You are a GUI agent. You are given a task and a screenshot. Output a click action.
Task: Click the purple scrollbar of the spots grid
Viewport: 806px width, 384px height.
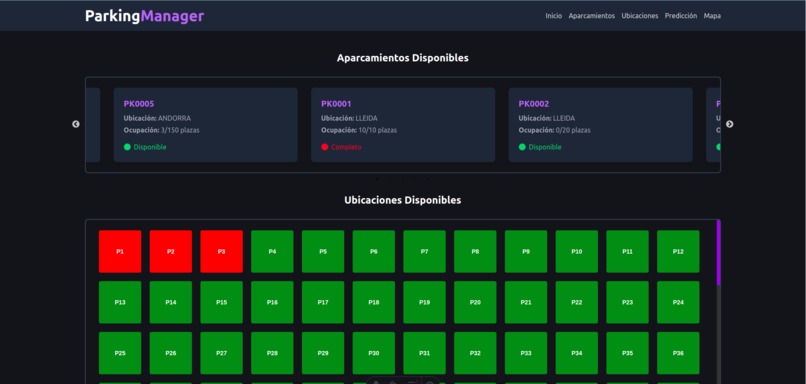tap(719, 252)
